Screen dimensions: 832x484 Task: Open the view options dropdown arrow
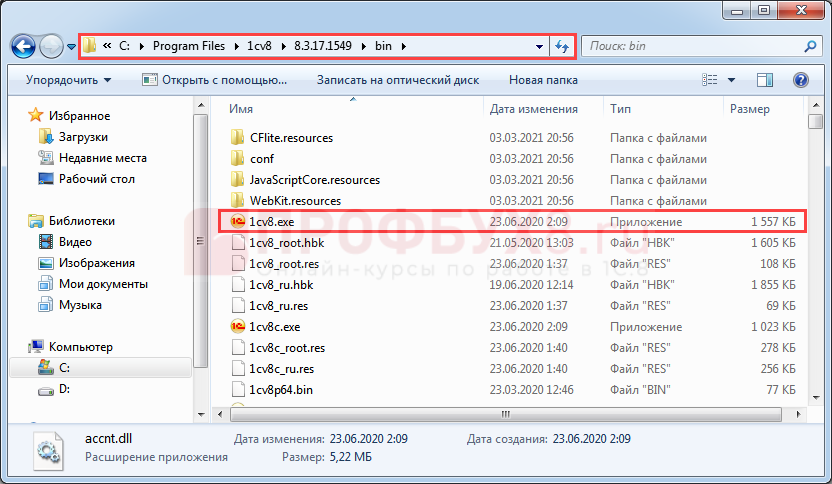[x=732, y=80]
